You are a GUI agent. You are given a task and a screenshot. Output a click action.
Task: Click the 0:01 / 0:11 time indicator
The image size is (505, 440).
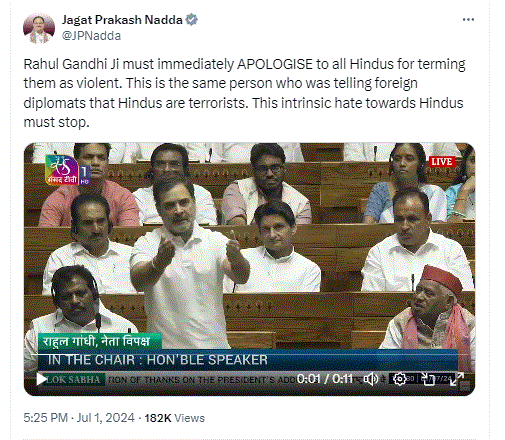click(325, 379)
